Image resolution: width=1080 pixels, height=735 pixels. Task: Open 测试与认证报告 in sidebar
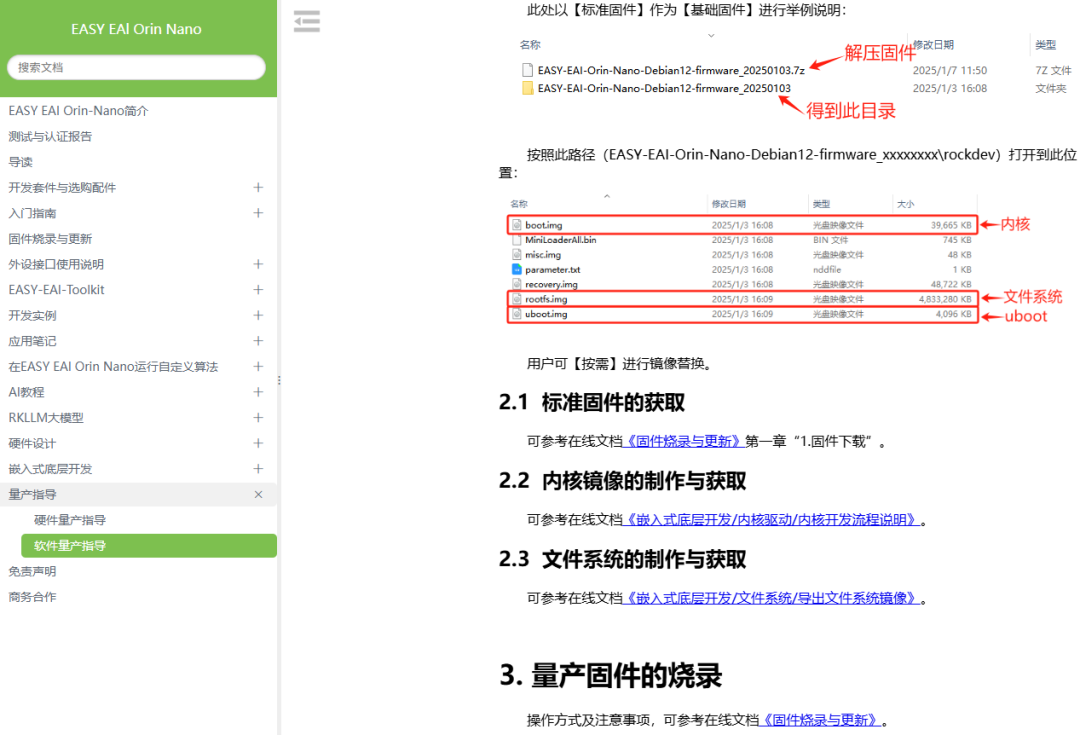50,136
